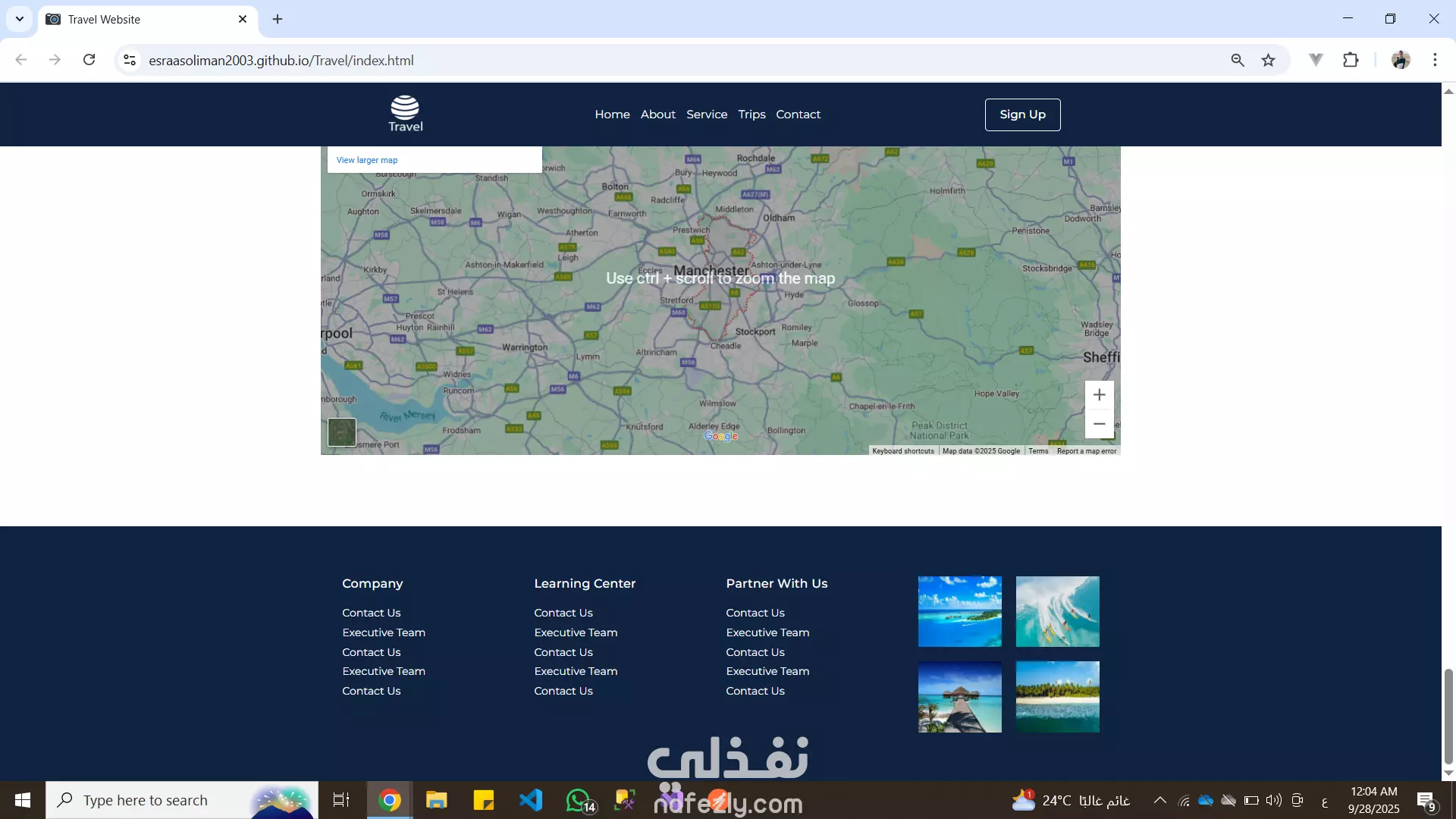Expand the tab search dropdown arrow
Viewport: 1456px width, 819px height.
point(20,19)
